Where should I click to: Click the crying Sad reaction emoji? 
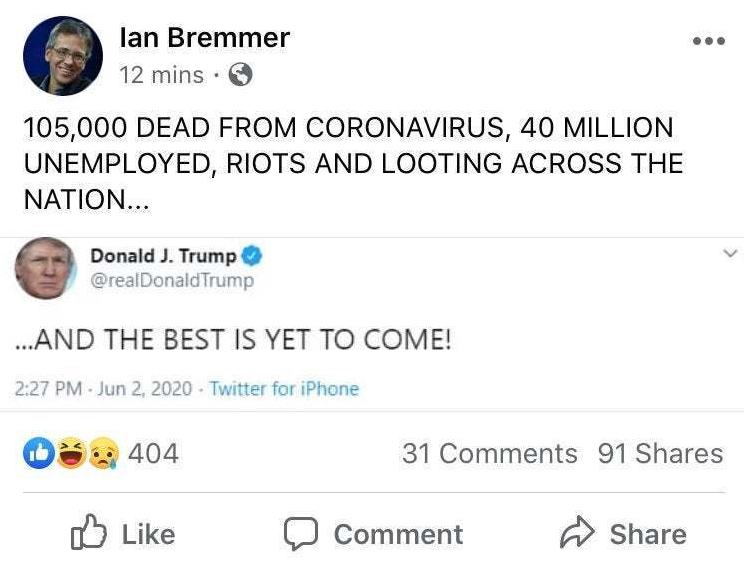pos(101,454)
